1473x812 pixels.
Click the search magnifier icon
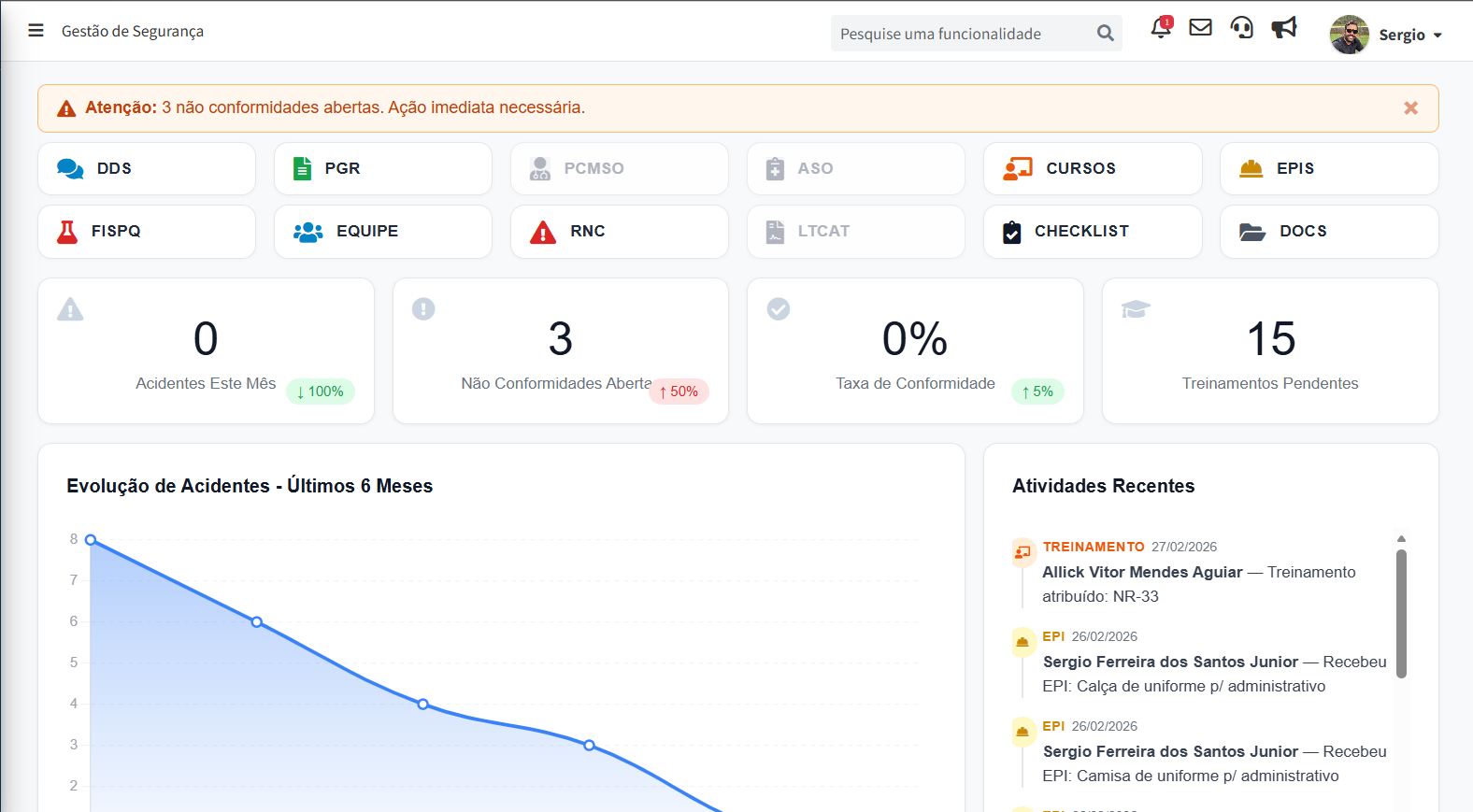tap(1105, 34)
